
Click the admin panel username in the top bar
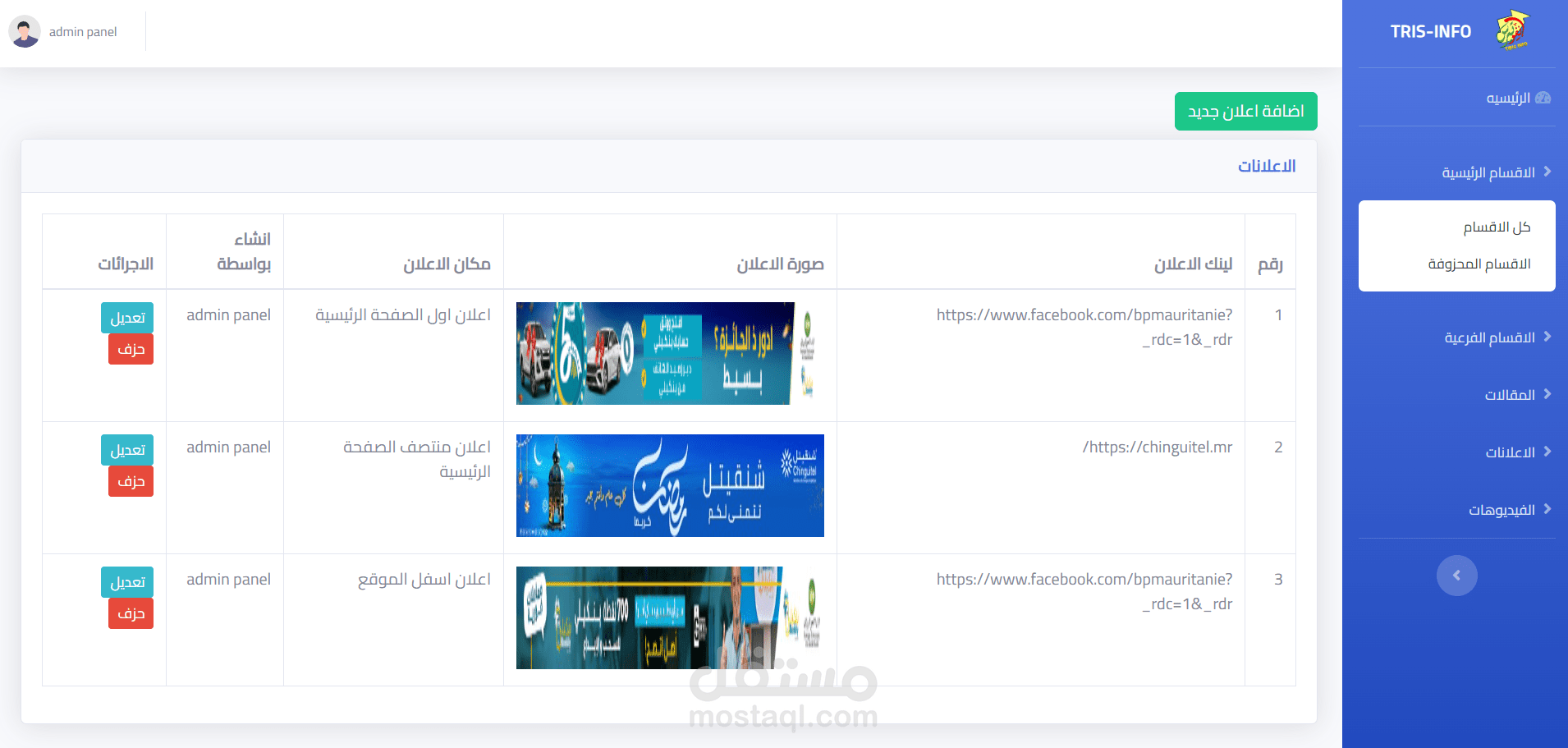click(83, 31)
